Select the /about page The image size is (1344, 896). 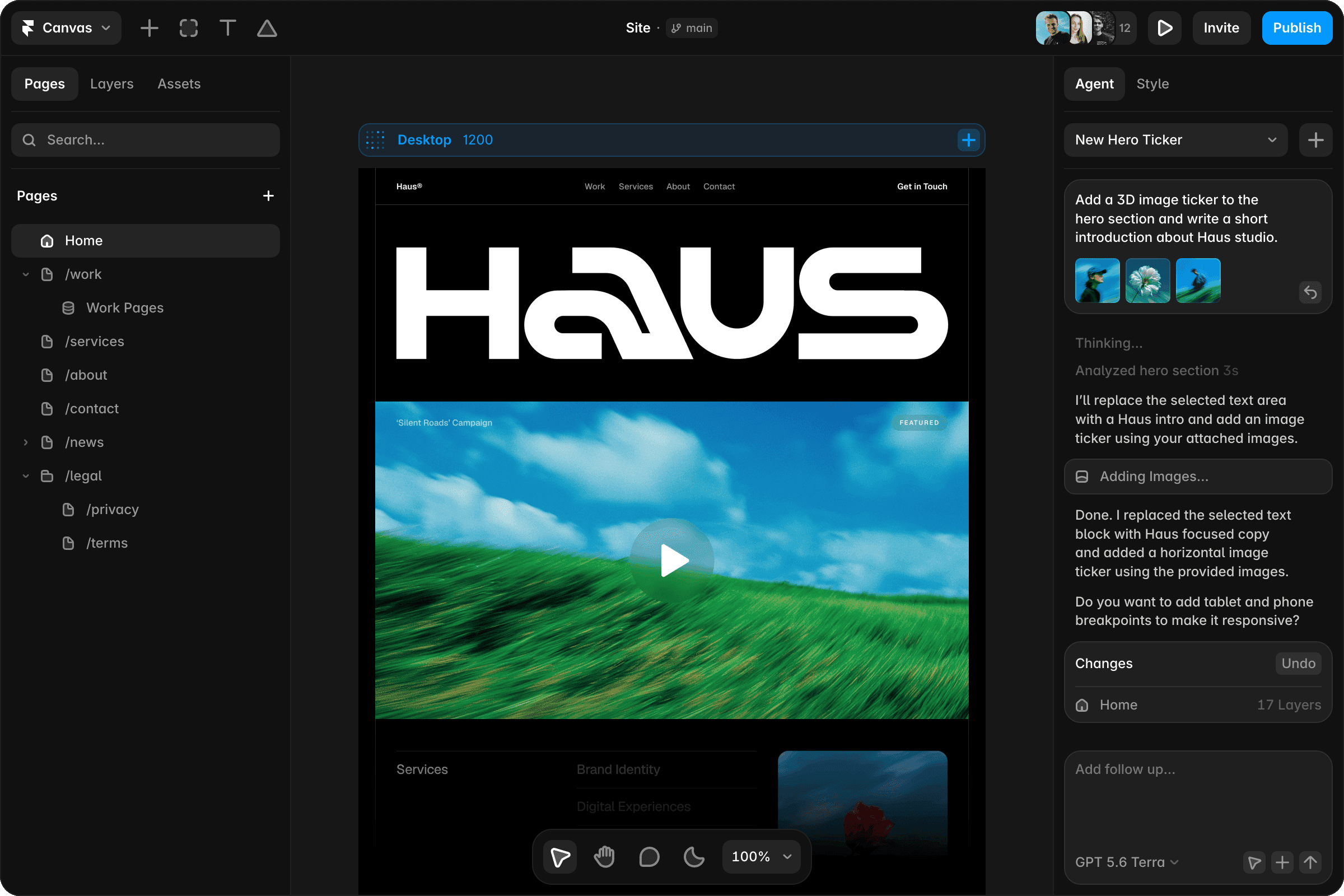click(86, 375)
